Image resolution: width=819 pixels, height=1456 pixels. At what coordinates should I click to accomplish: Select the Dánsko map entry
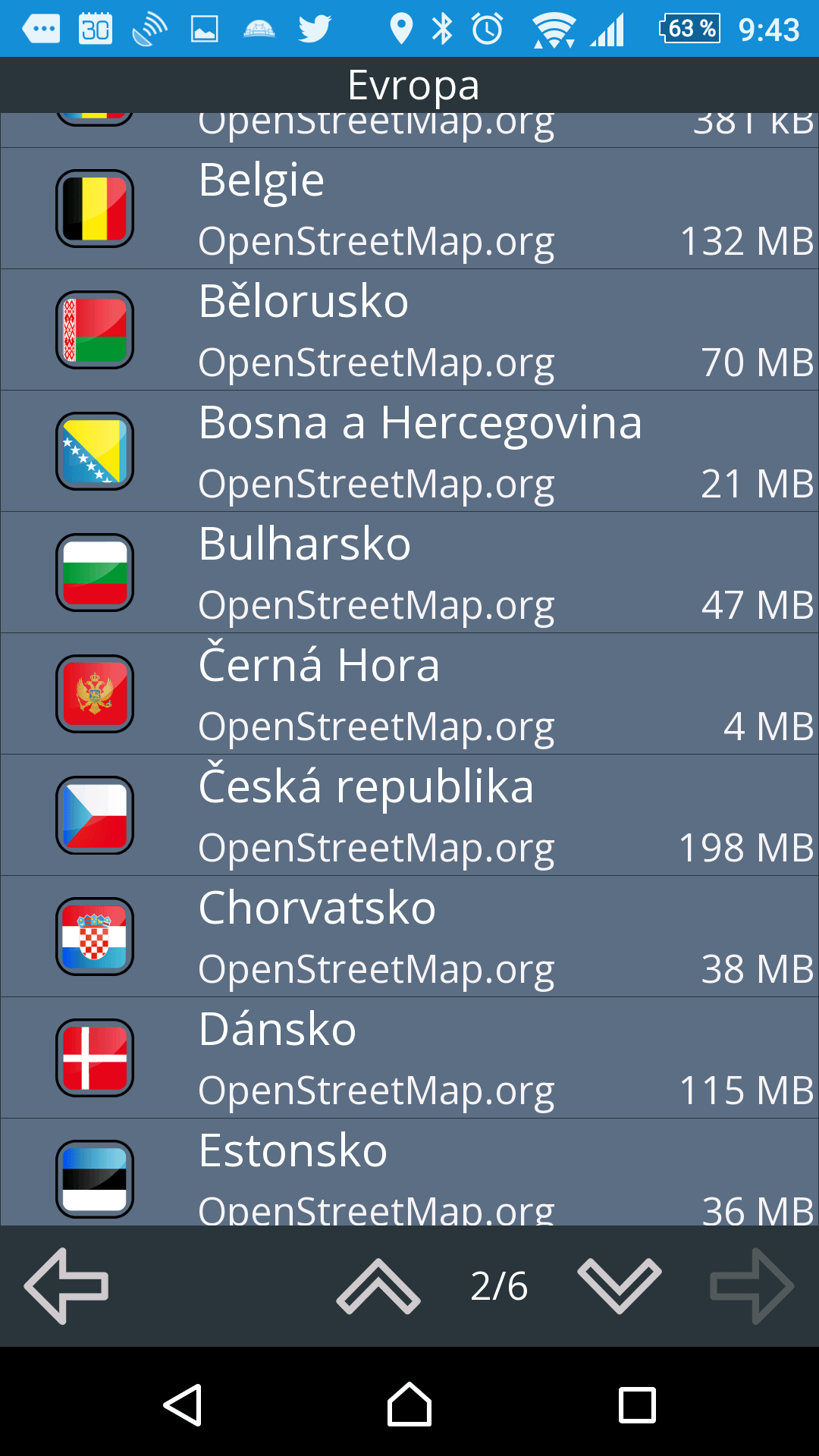tap(409, 1058)
